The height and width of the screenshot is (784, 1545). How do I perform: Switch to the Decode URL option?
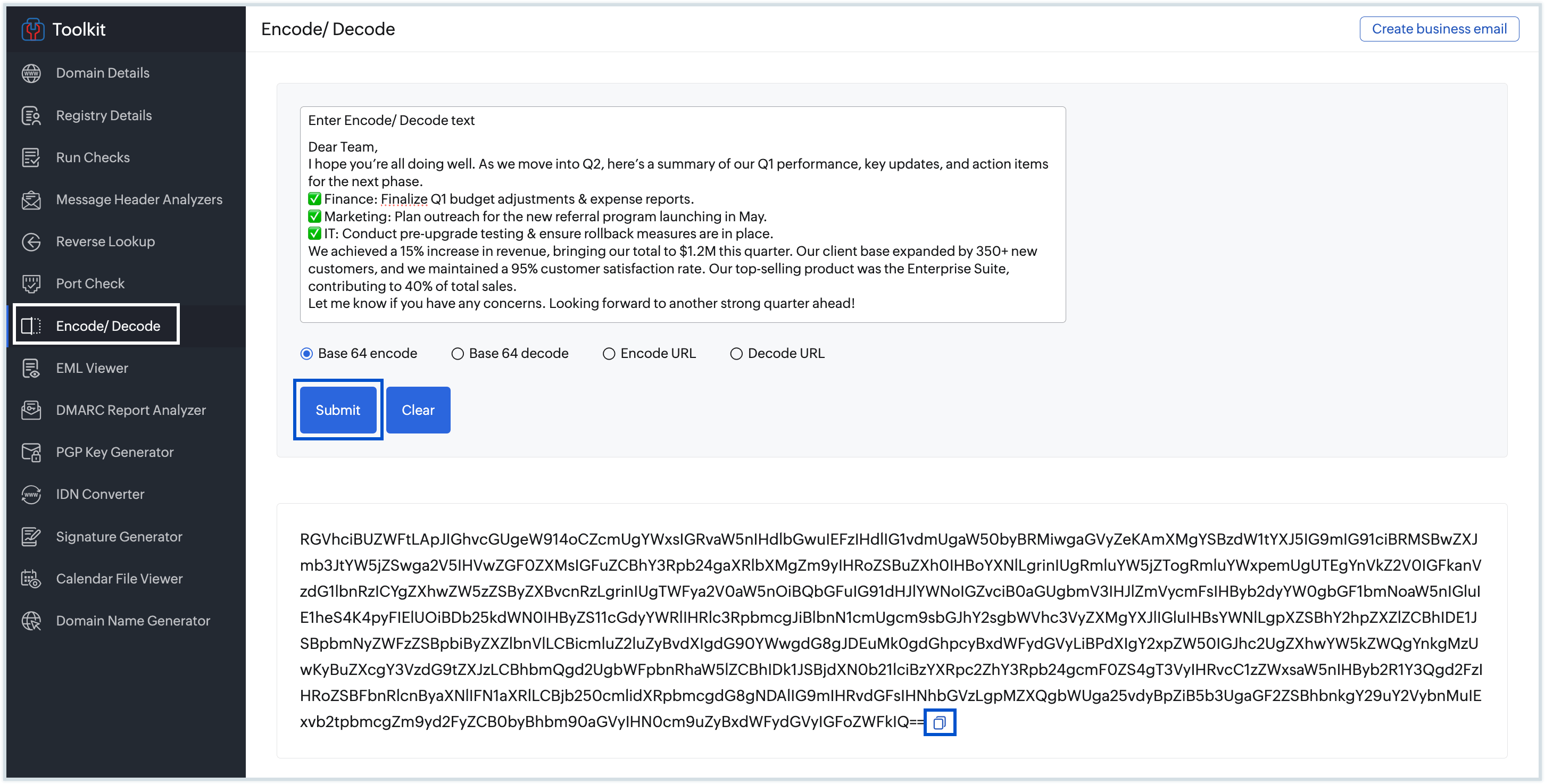pos(736,354)
